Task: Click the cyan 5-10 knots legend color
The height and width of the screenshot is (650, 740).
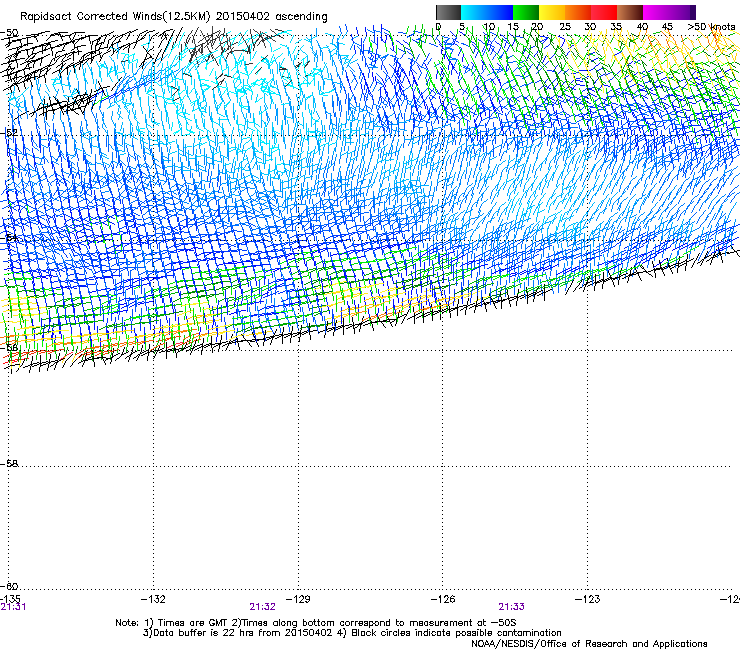Action: [x=474, y=12]
